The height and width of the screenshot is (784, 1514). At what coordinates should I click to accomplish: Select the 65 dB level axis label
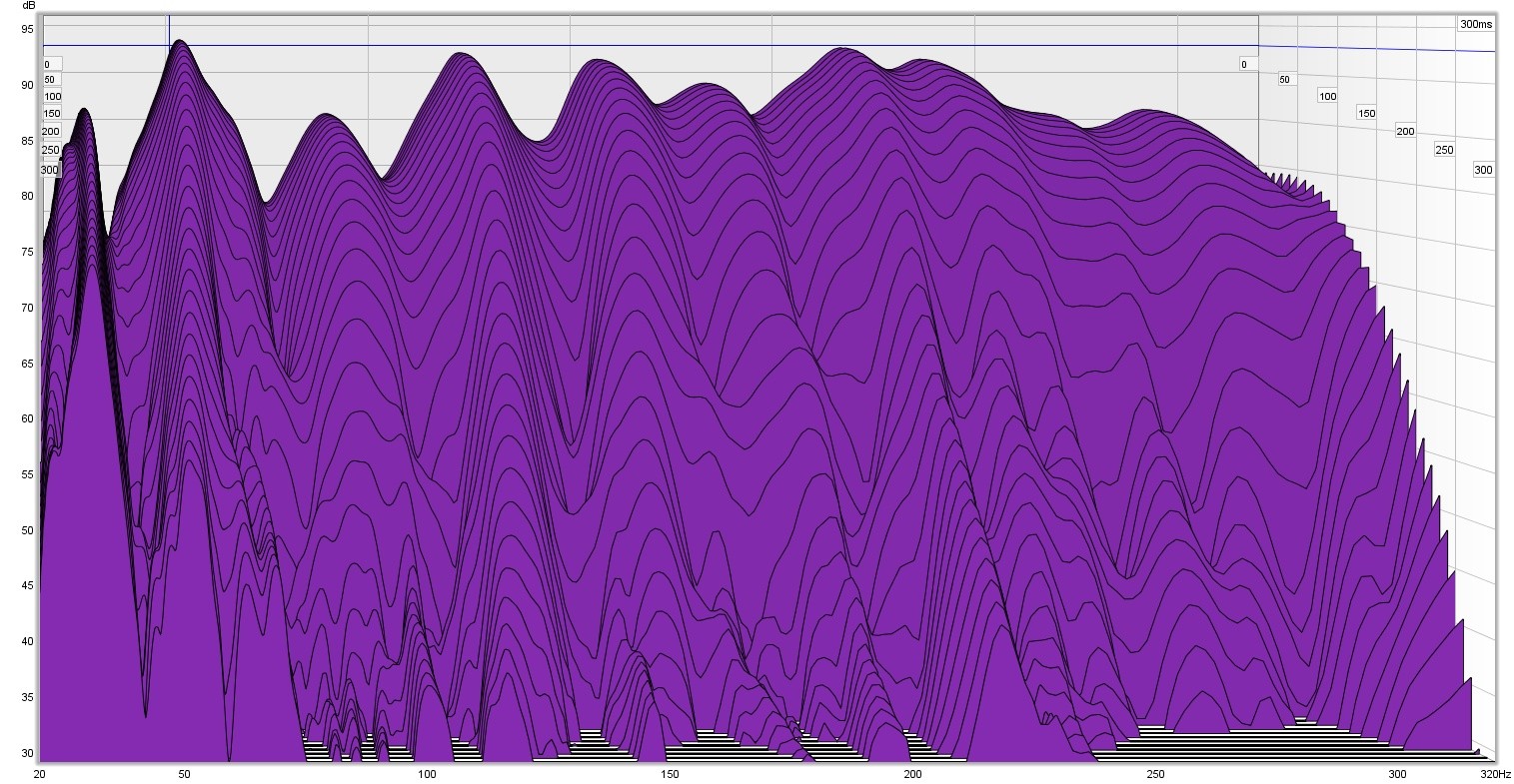(27, 364)
